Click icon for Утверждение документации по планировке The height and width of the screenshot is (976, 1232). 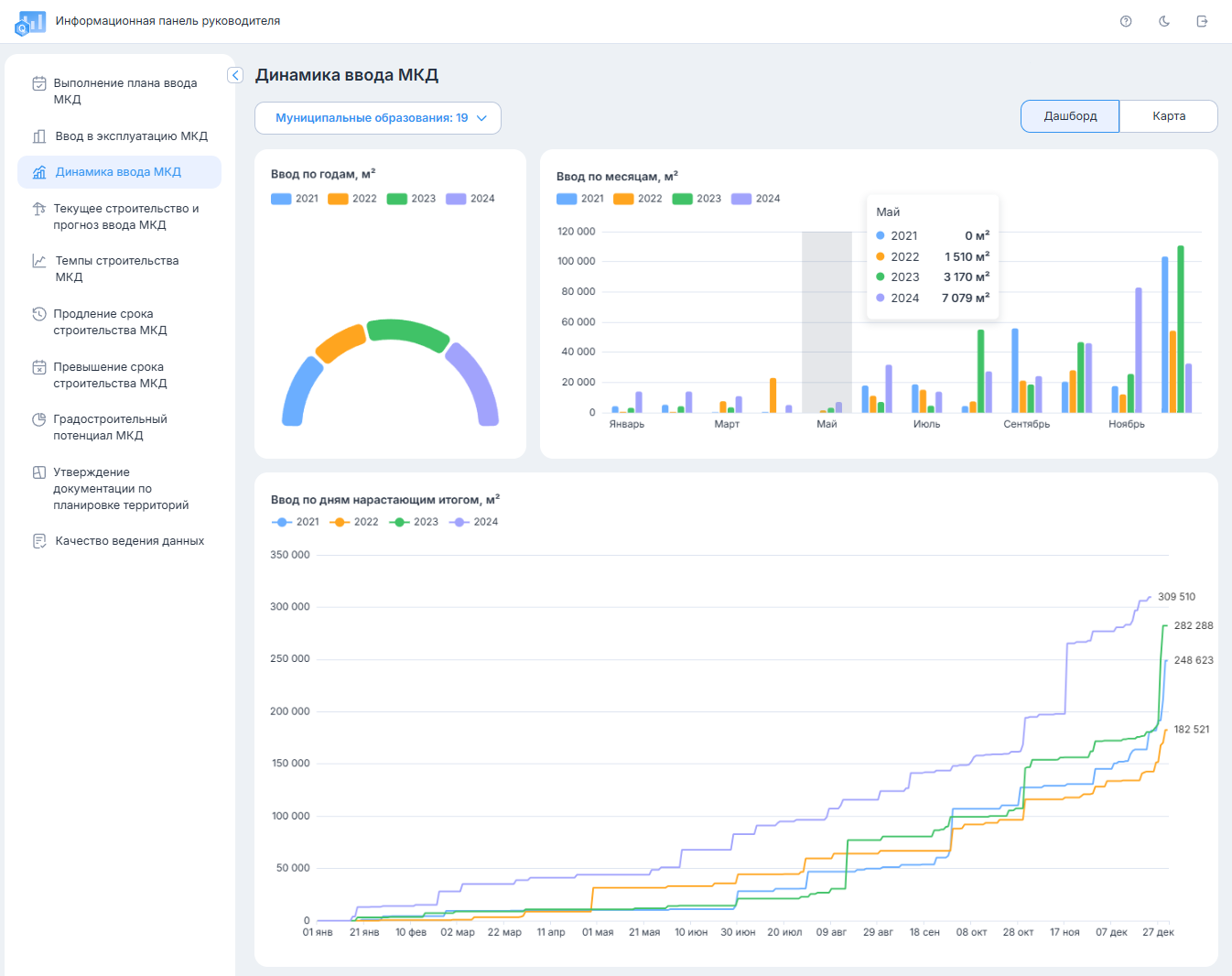[x=39, y=472]
